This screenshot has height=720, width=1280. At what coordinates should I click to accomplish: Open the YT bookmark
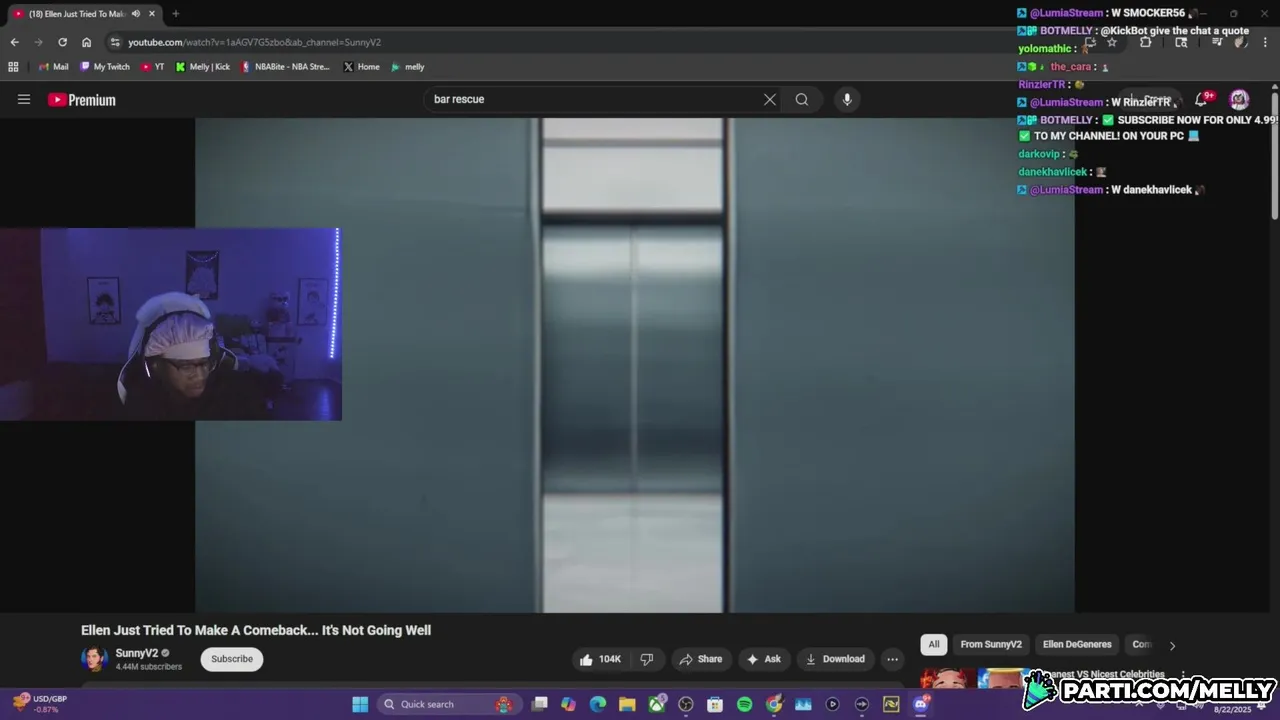click(x=153, y=67)
